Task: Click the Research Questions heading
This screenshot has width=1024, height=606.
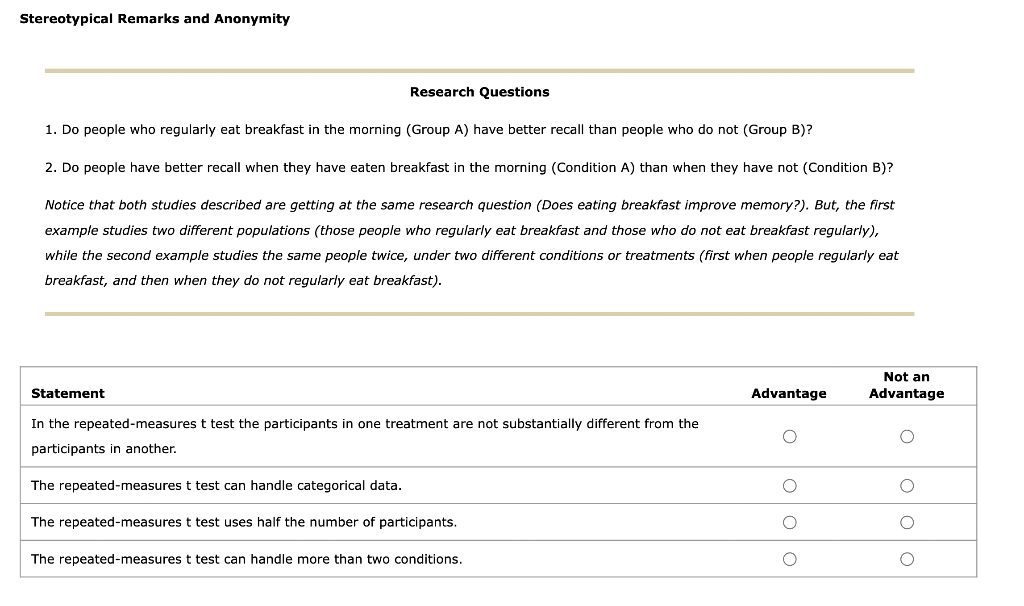Action: 479,91
